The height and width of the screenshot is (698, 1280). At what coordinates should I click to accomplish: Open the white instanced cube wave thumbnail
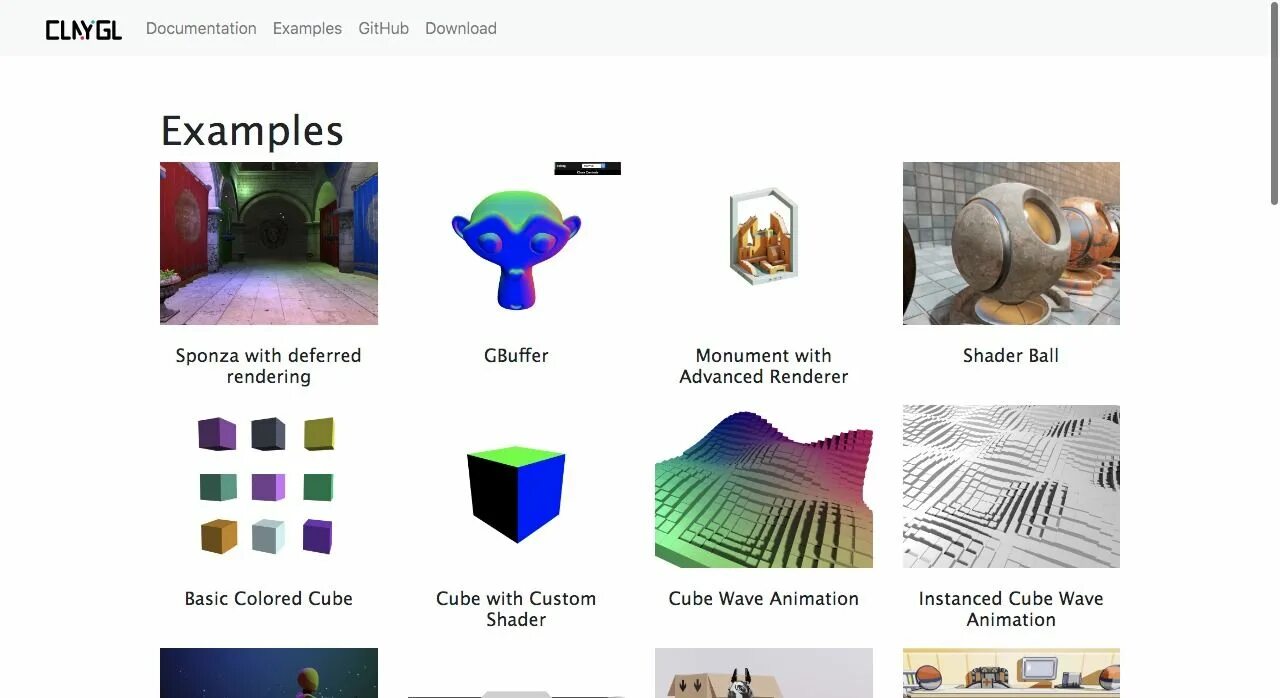pos(1011,486)
